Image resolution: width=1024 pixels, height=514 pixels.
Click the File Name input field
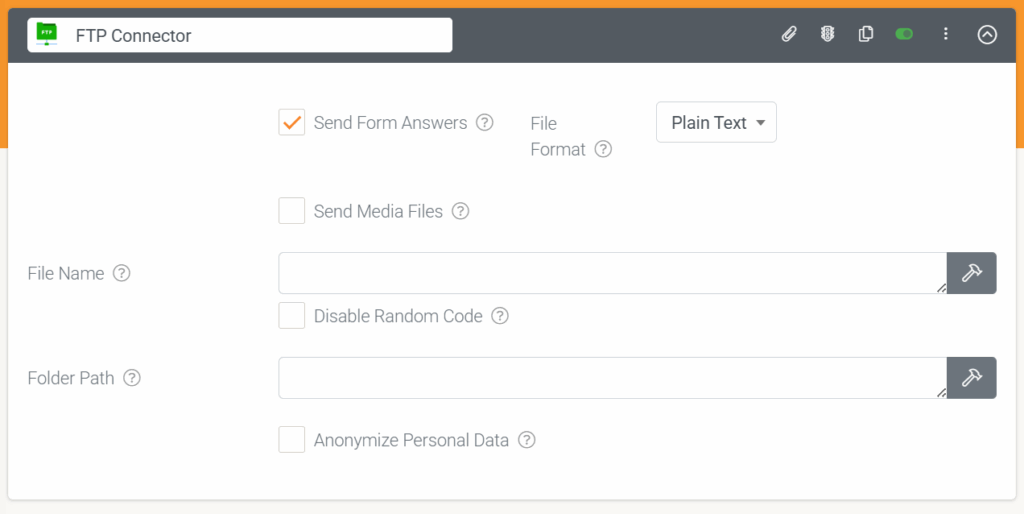(613, 273)
